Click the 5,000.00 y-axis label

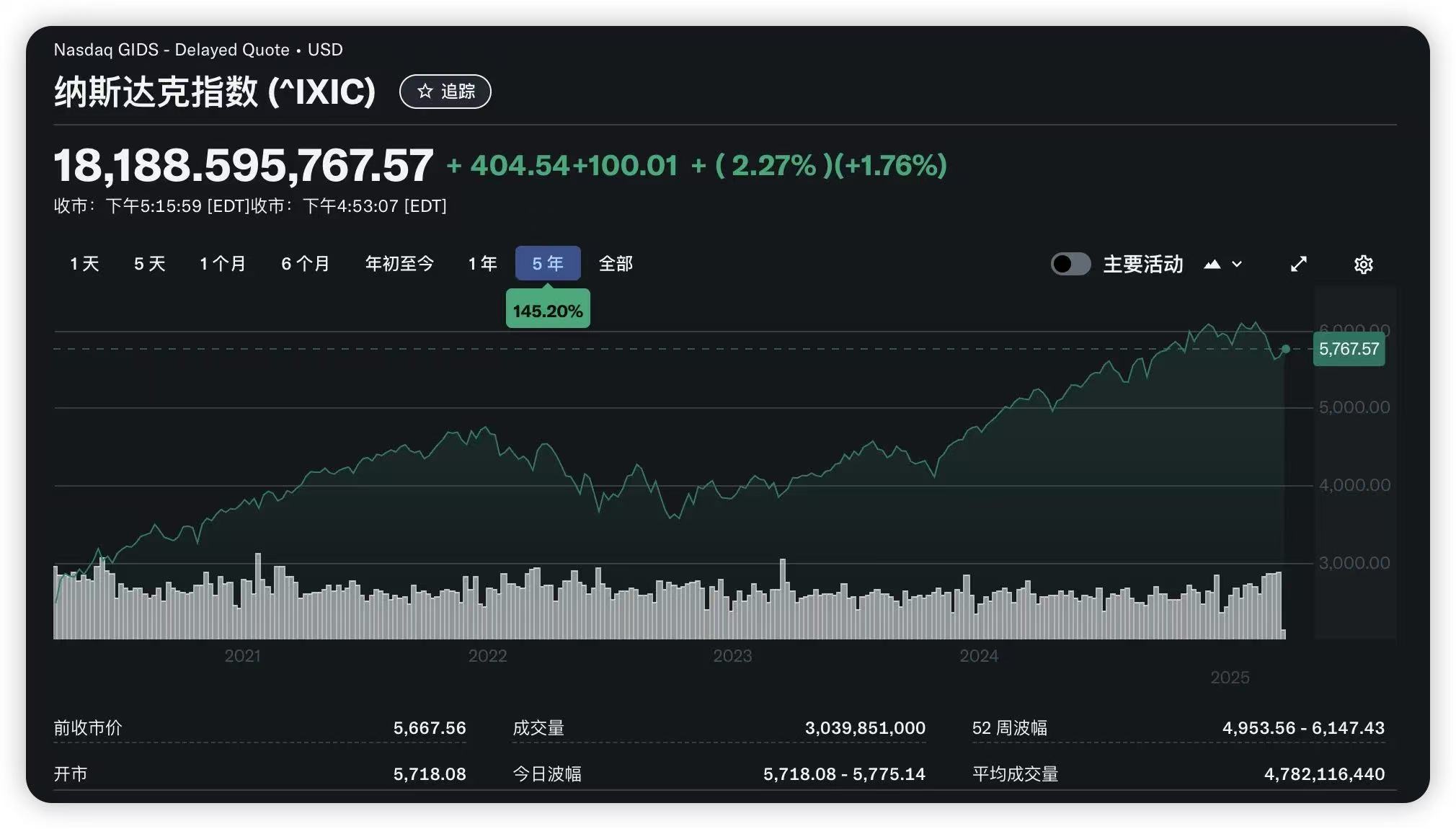click(x=1354, y=407)
